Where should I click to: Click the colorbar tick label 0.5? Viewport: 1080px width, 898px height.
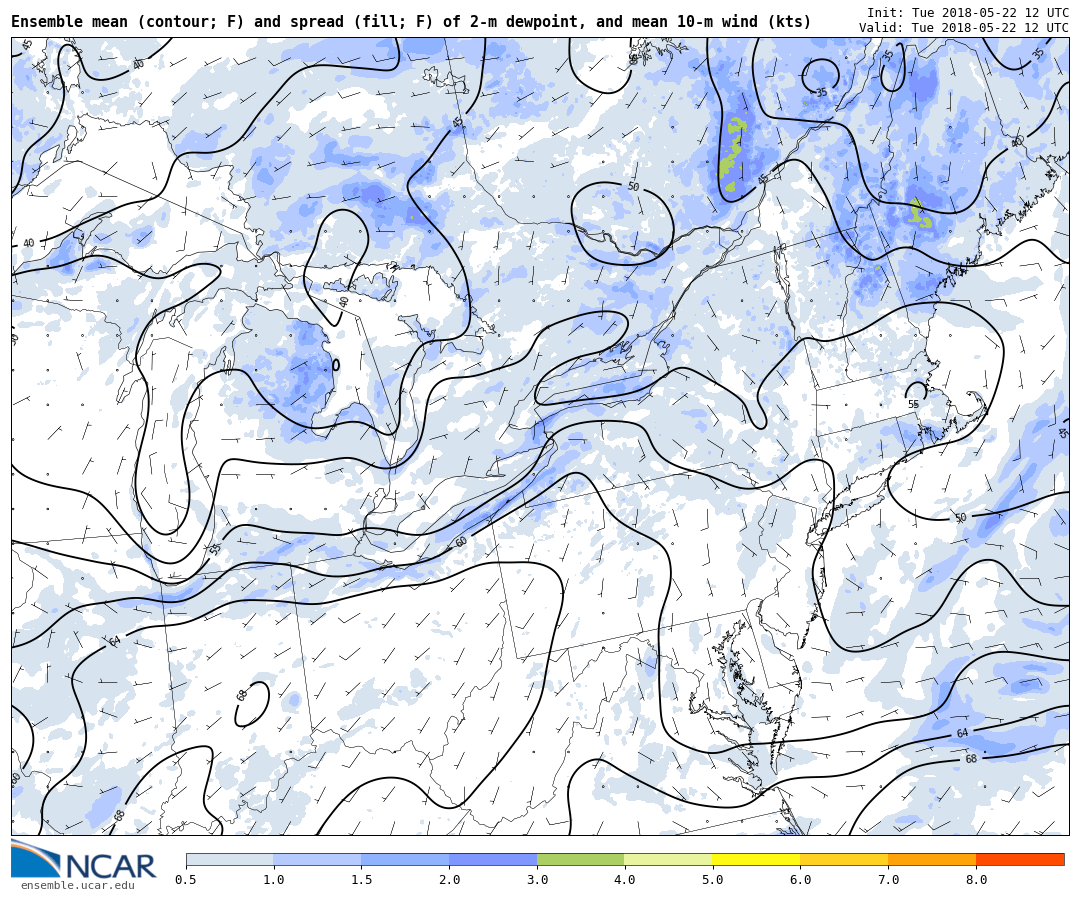click(x=186, y=879)
